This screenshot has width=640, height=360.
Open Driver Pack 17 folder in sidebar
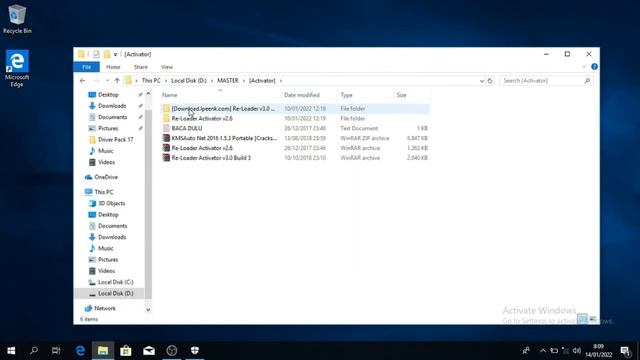click(x=116, y=140)
